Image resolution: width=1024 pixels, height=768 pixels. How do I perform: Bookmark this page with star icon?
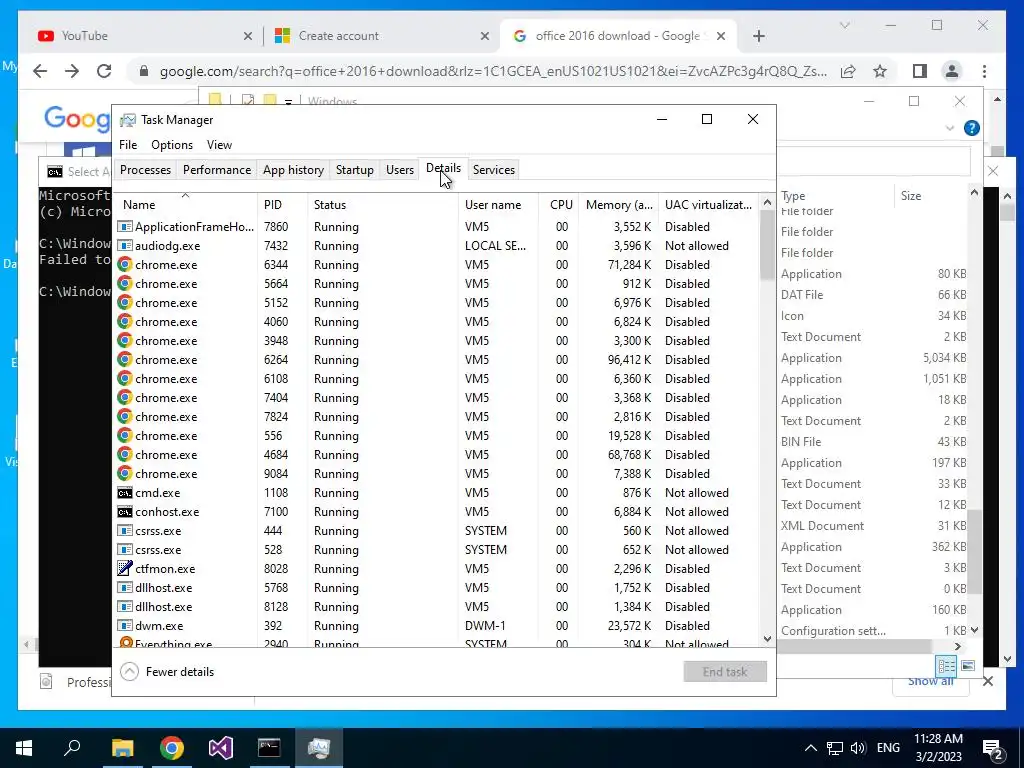[x=880, y=71]
